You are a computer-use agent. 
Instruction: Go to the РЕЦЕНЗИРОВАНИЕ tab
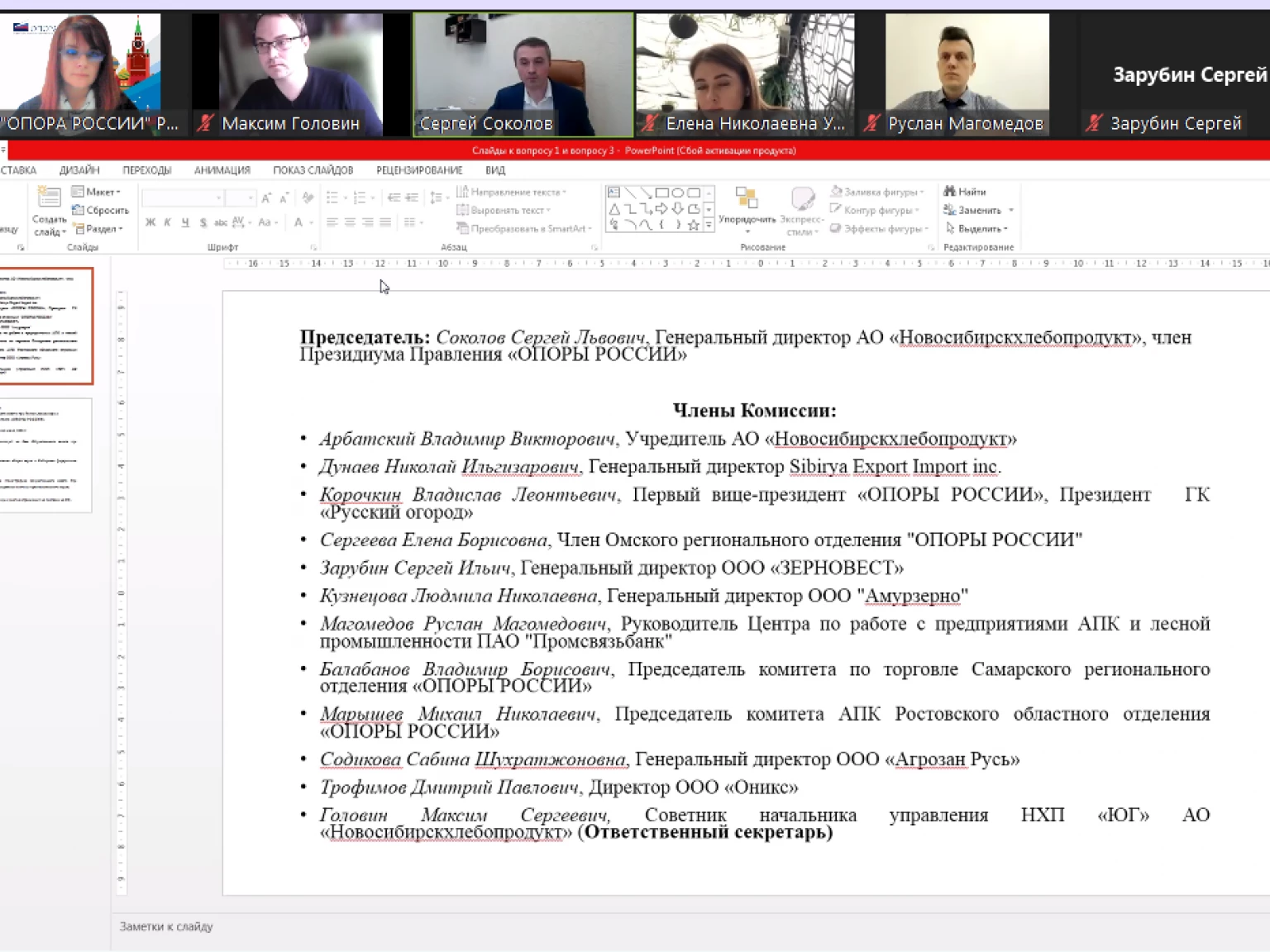(x=419, y=170)
